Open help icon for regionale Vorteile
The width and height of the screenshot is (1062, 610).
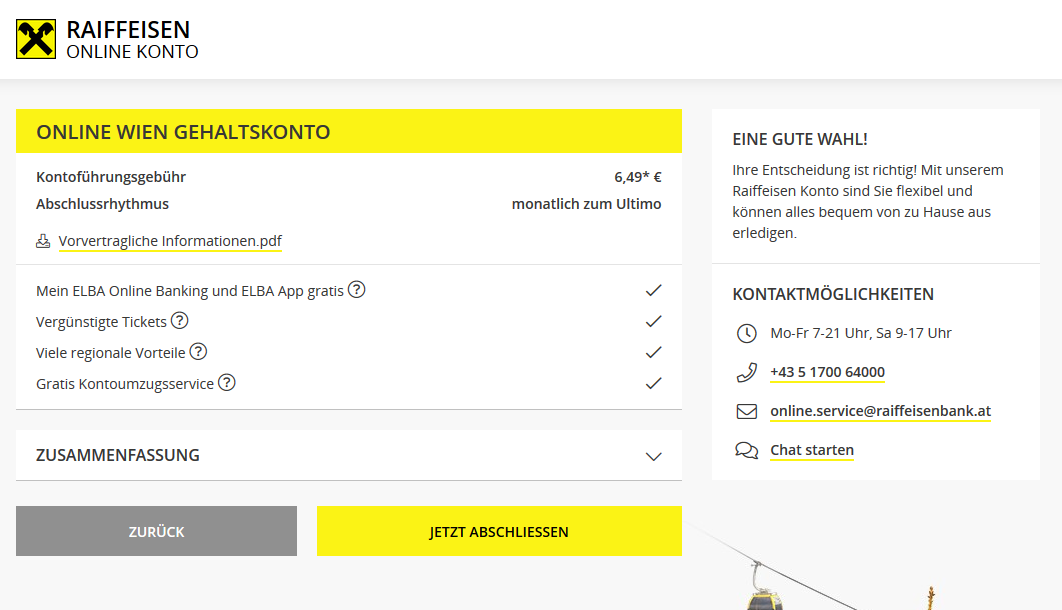(199, 352)
